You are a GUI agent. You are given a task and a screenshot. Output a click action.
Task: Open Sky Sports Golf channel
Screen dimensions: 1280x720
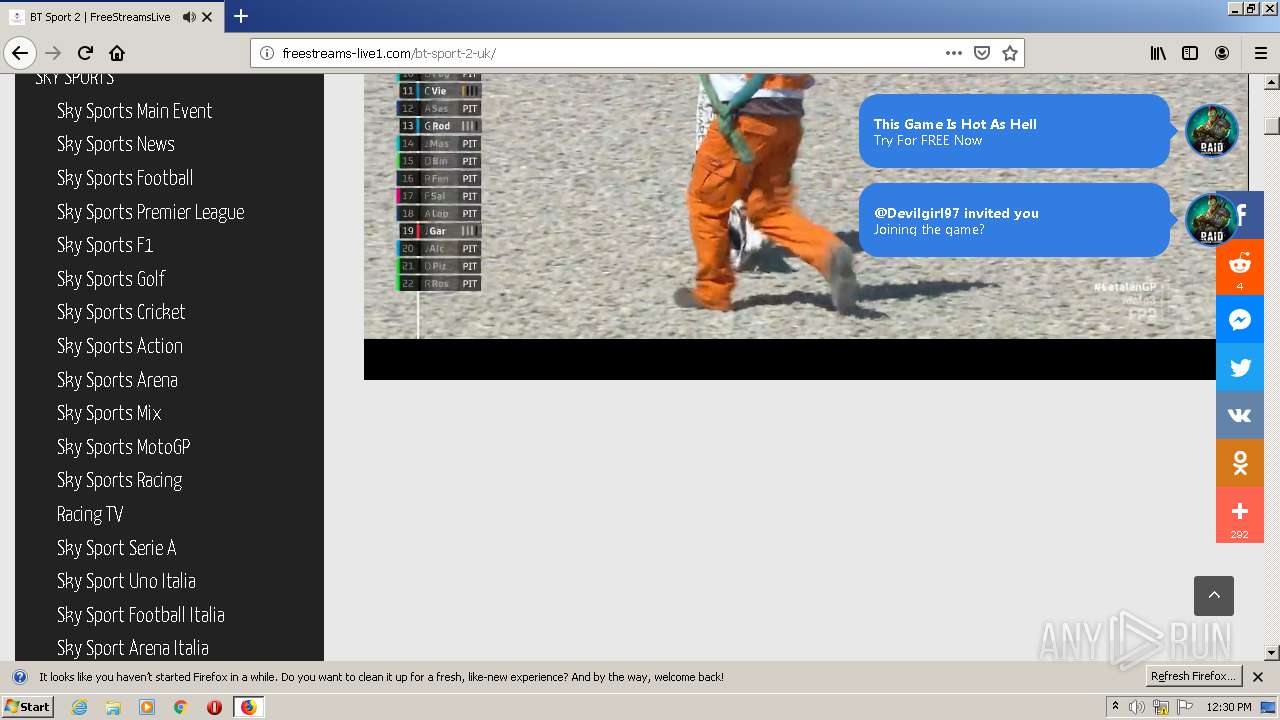pos(111,279)
